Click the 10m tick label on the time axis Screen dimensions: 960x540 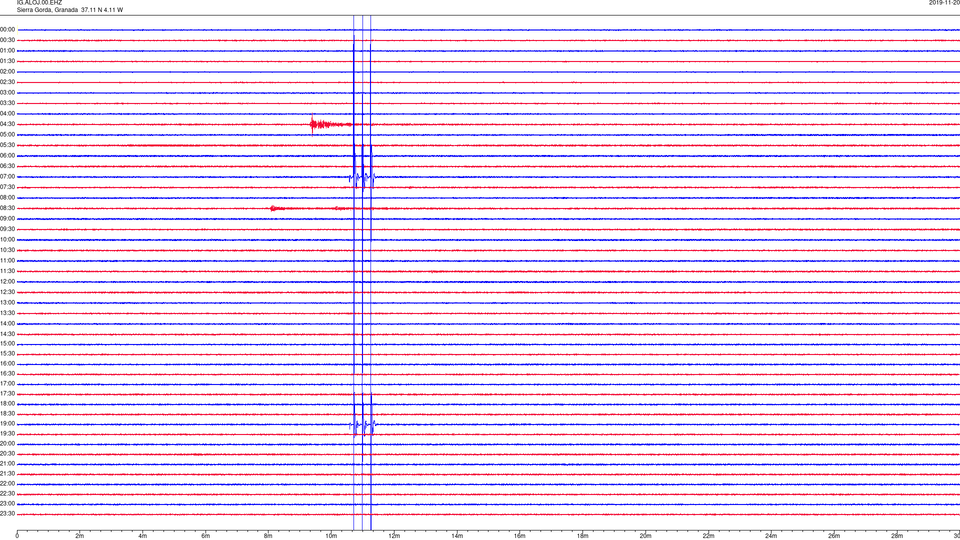pyautogui.click(x=331, y=536)
